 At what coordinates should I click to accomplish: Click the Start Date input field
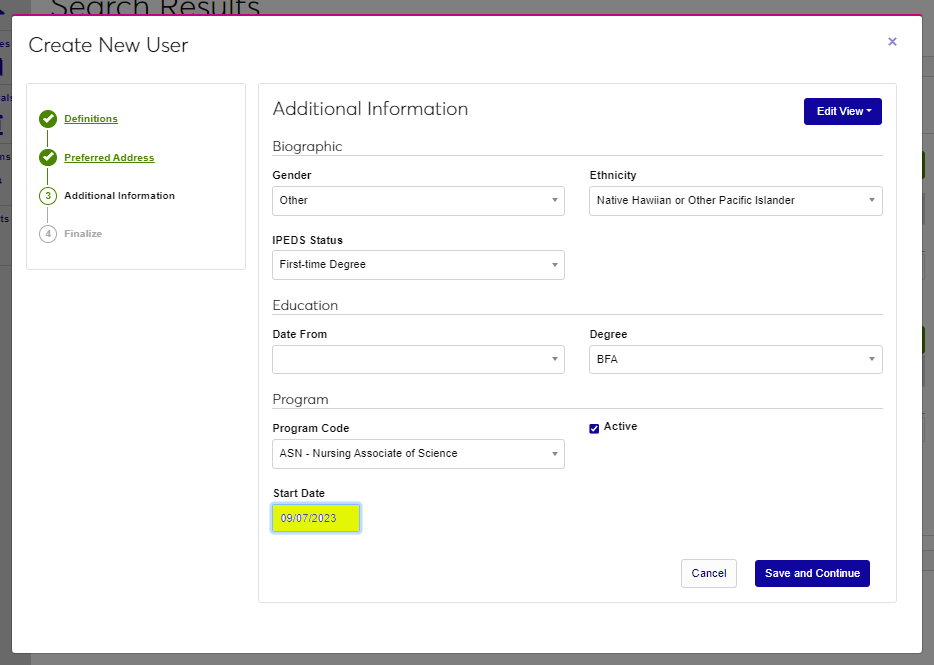pyautogui.click(x=316, y=518)
